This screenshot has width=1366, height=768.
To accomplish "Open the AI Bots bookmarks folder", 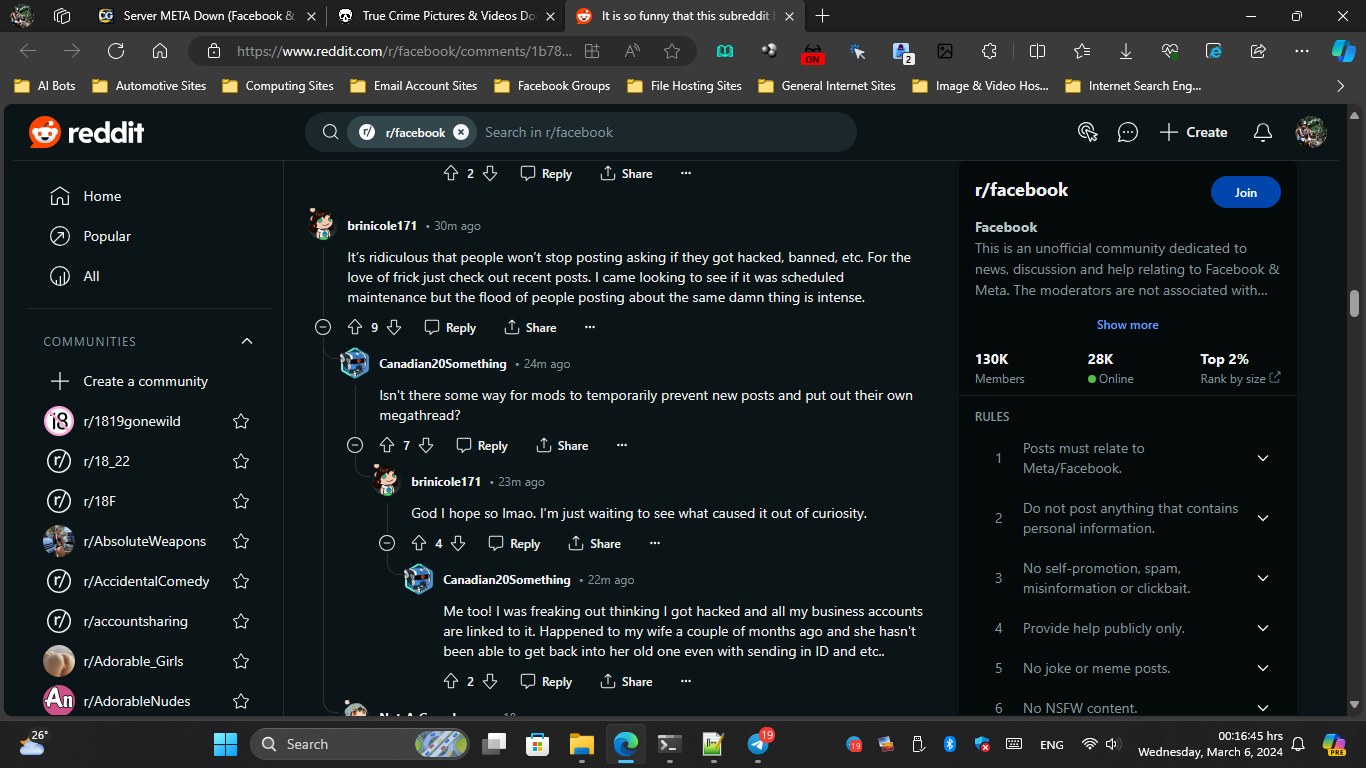I will click(45, 86).
